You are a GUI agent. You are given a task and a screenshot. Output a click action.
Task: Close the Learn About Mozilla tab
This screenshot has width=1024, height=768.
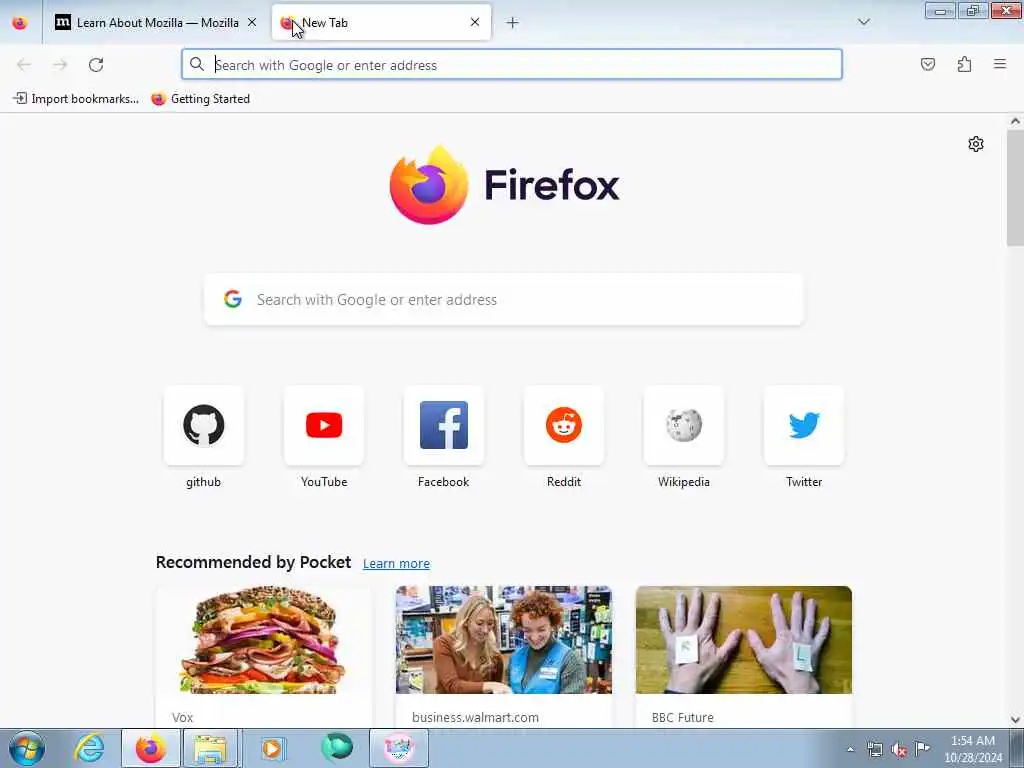coord(252,23)
